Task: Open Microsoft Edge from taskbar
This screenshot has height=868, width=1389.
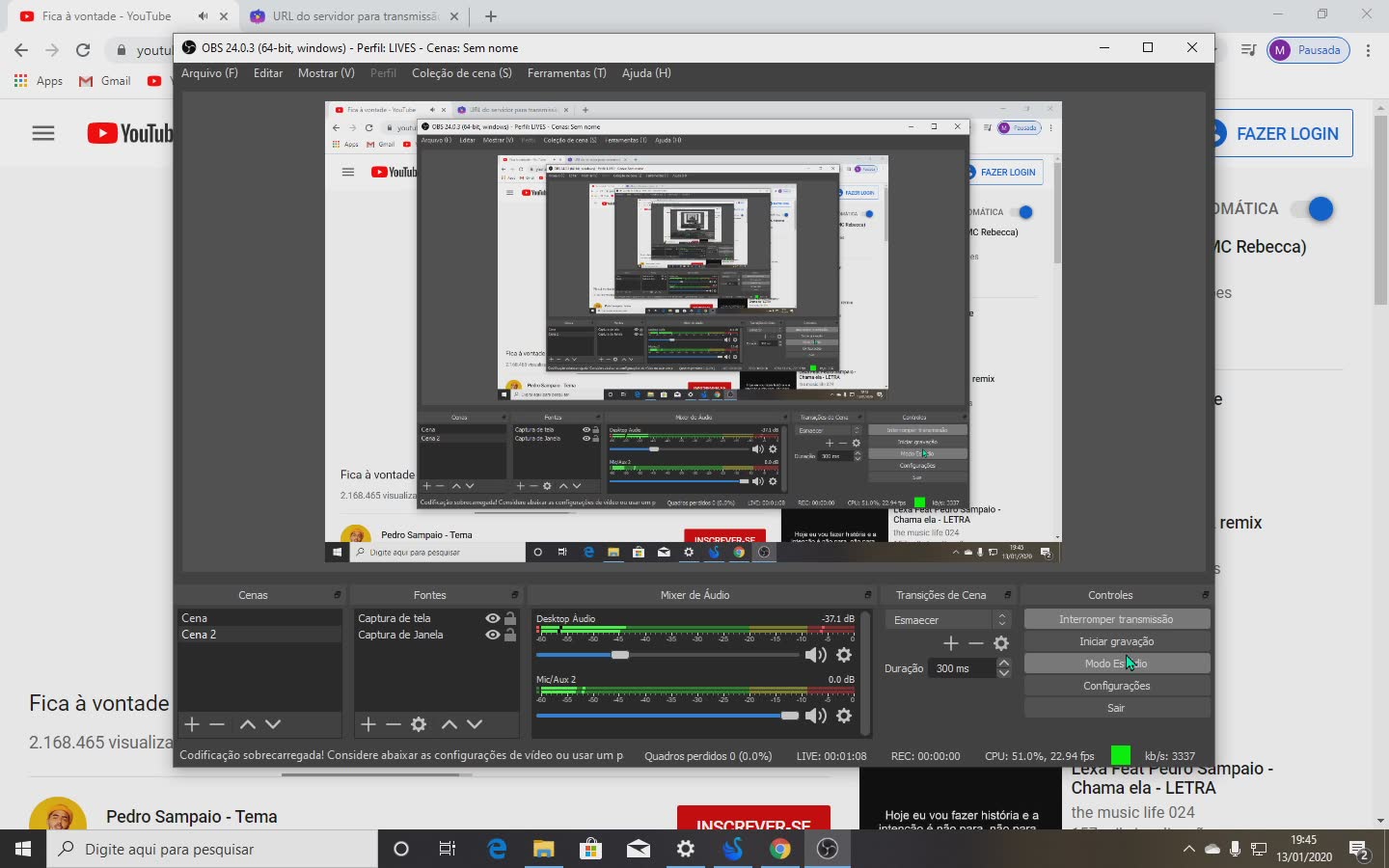Action: click(497, 849)
